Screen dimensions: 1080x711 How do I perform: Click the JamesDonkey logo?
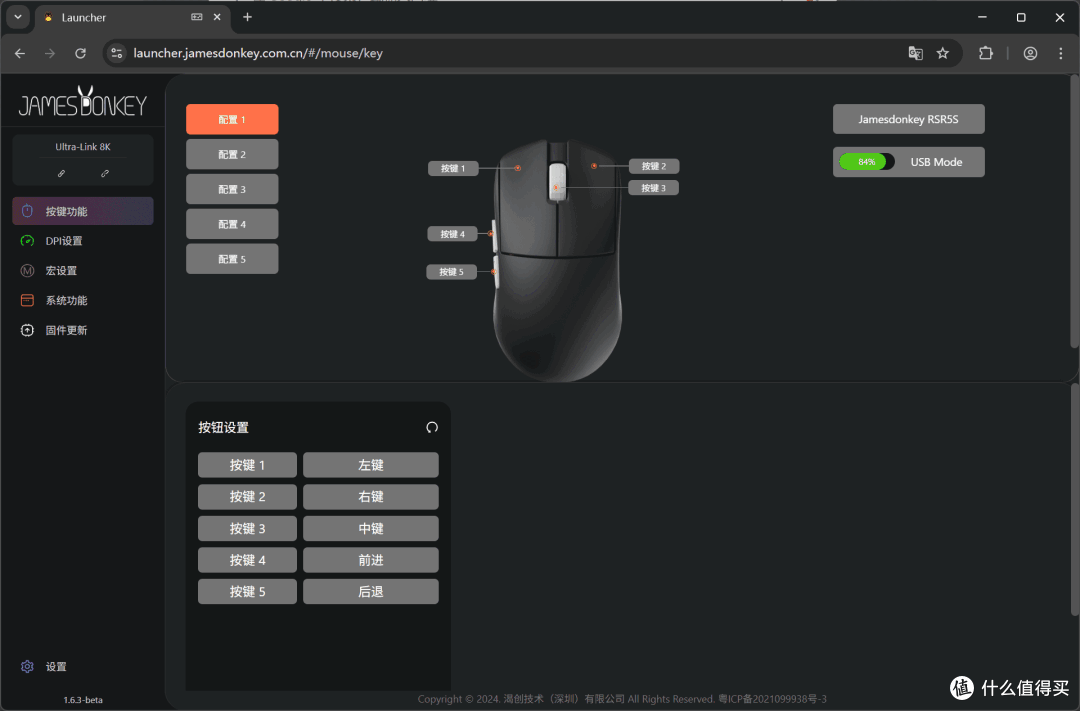[x=83, y=102]
